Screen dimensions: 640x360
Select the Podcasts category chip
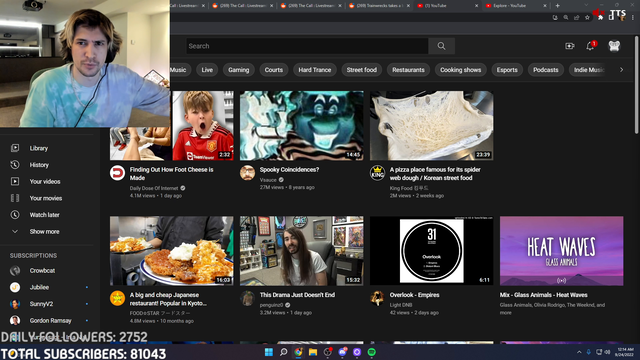click(545, 70)
